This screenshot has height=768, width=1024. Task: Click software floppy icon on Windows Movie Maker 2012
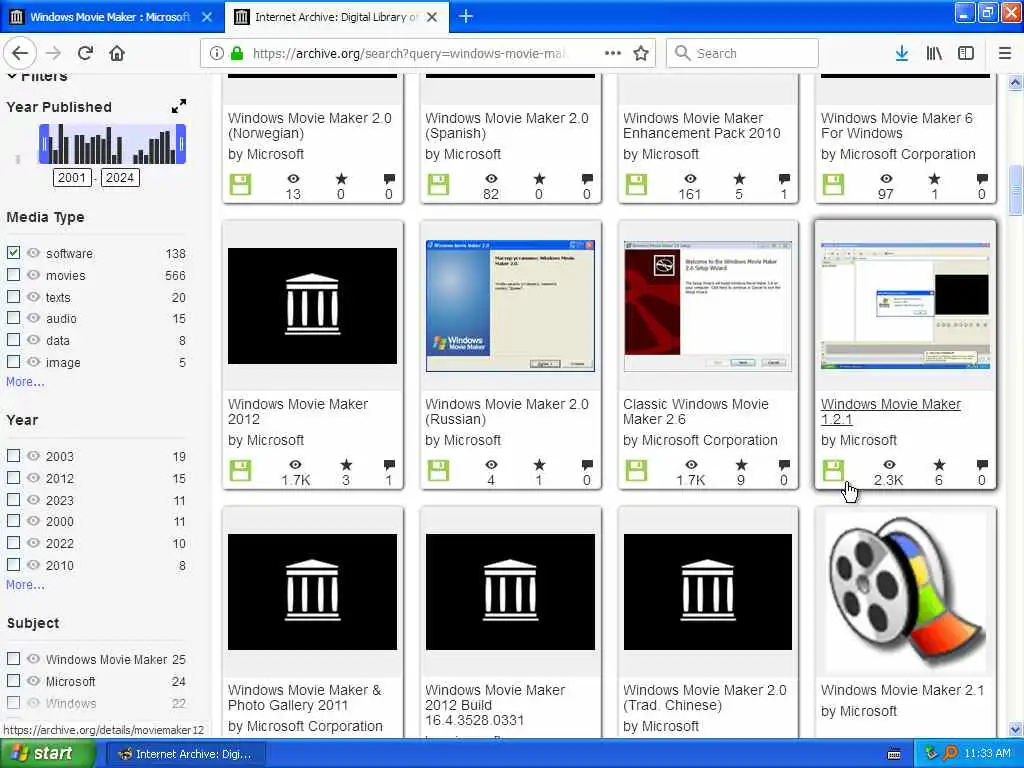(240, 471)
